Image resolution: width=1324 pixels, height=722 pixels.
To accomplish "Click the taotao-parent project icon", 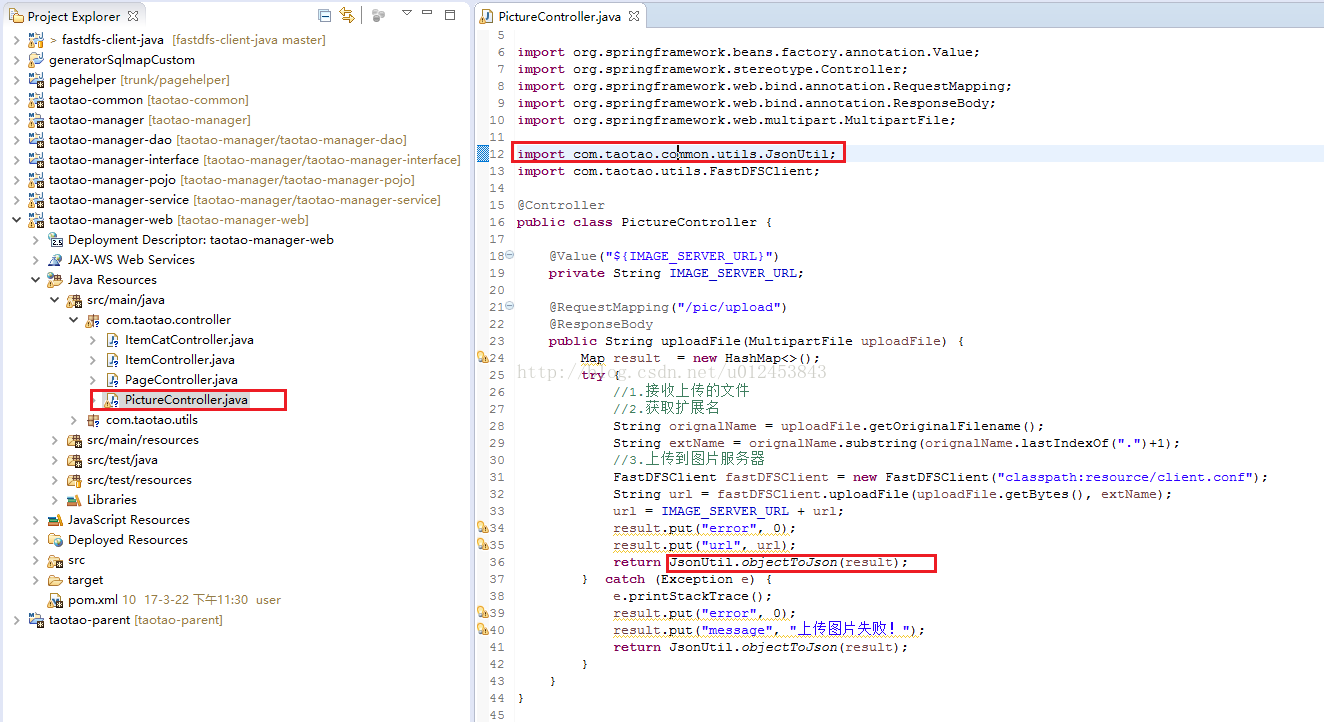I will (36, 620).
